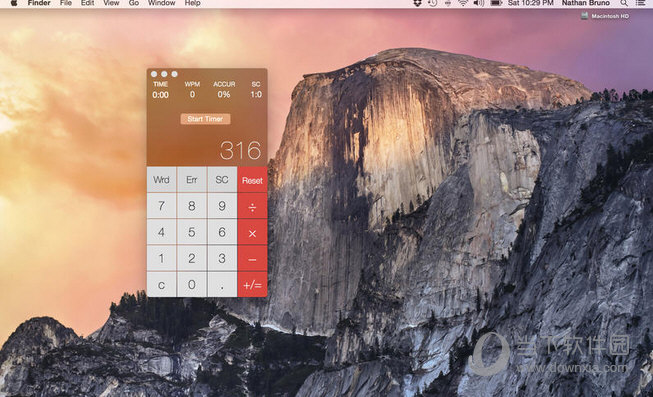Open the View menu
653x397 pixels.
[x=111, y=3]
